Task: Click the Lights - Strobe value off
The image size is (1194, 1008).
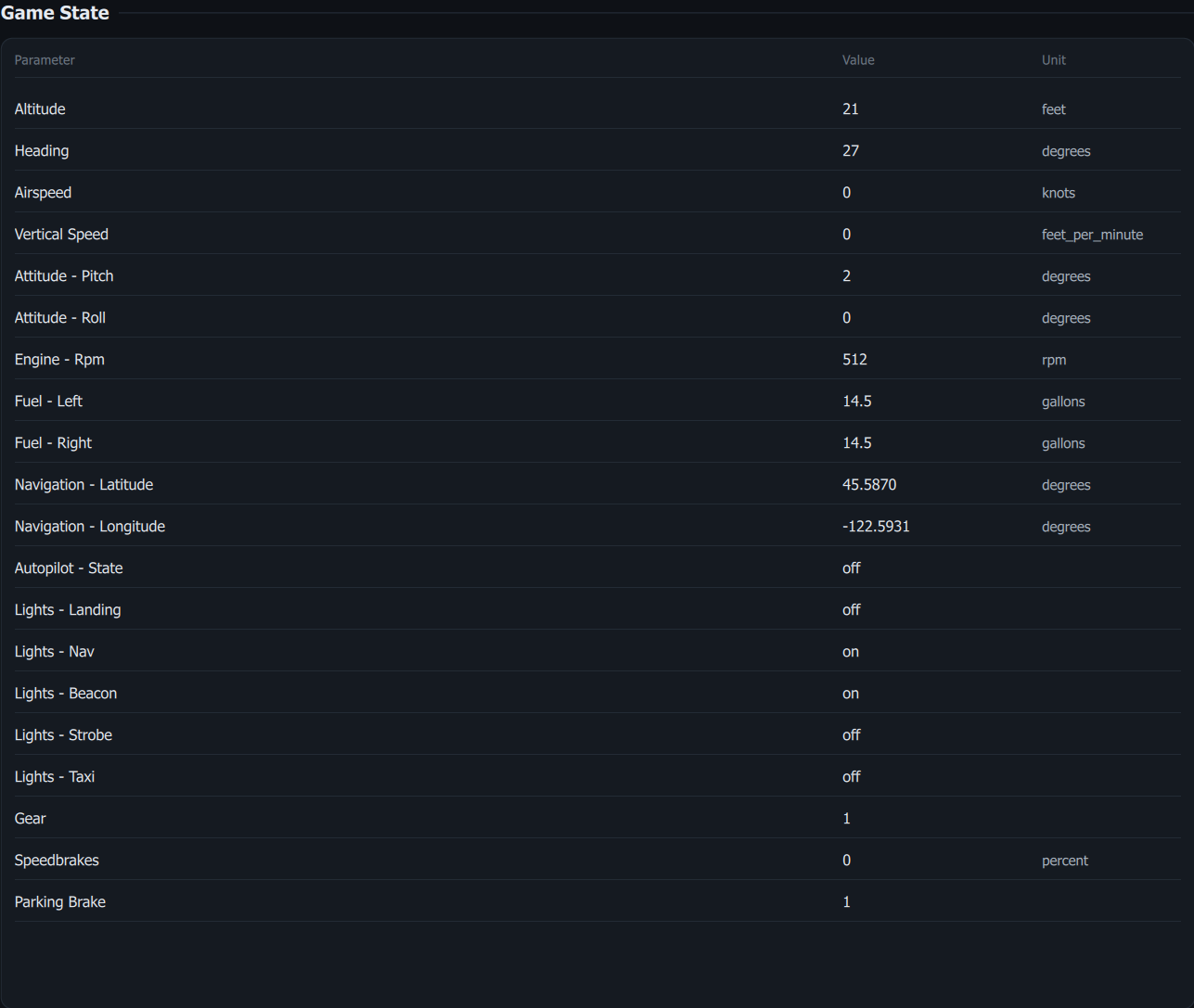Action: (x=852, y=735)
